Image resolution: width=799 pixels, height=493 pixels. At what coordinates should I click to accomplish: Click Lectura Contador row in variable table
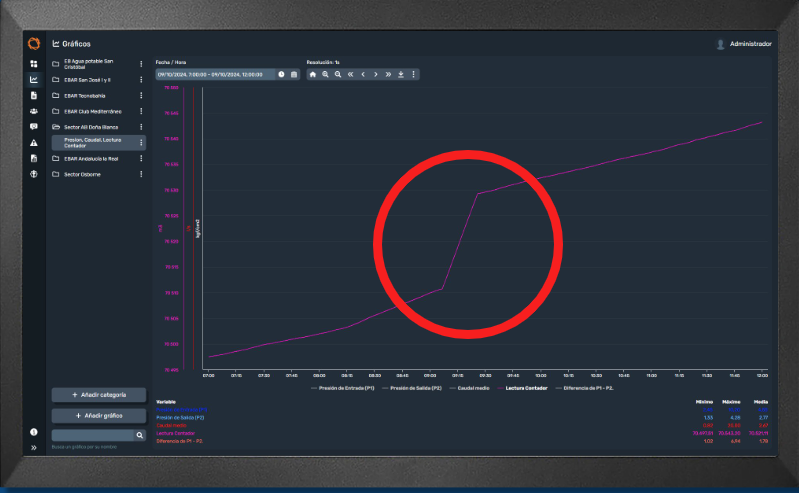click(462, 433)
